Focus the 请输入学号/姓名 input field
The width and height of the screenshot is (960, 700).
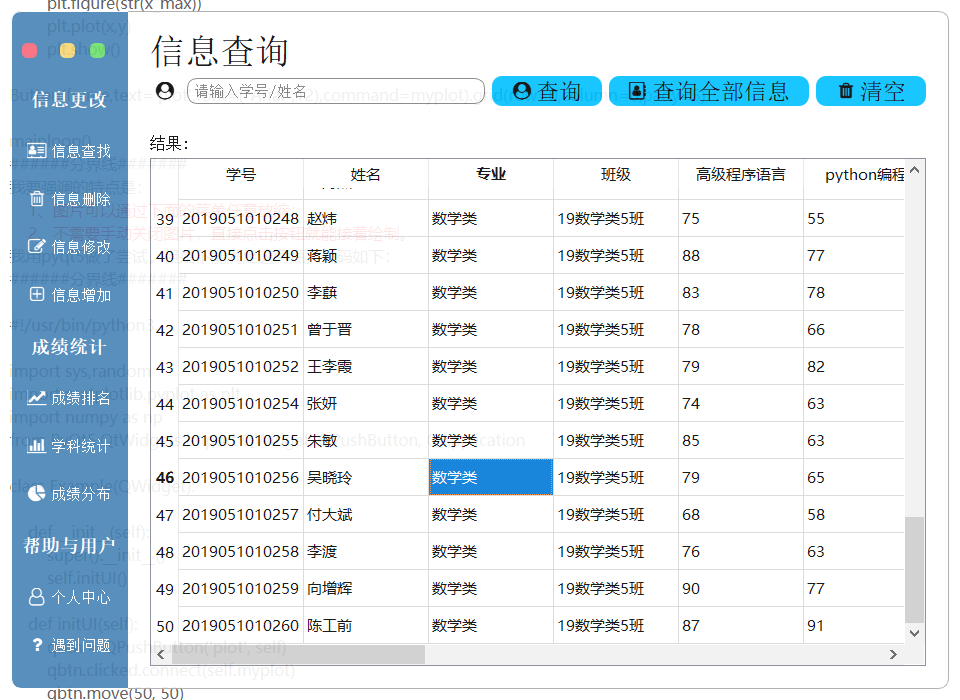click(336, 91)
